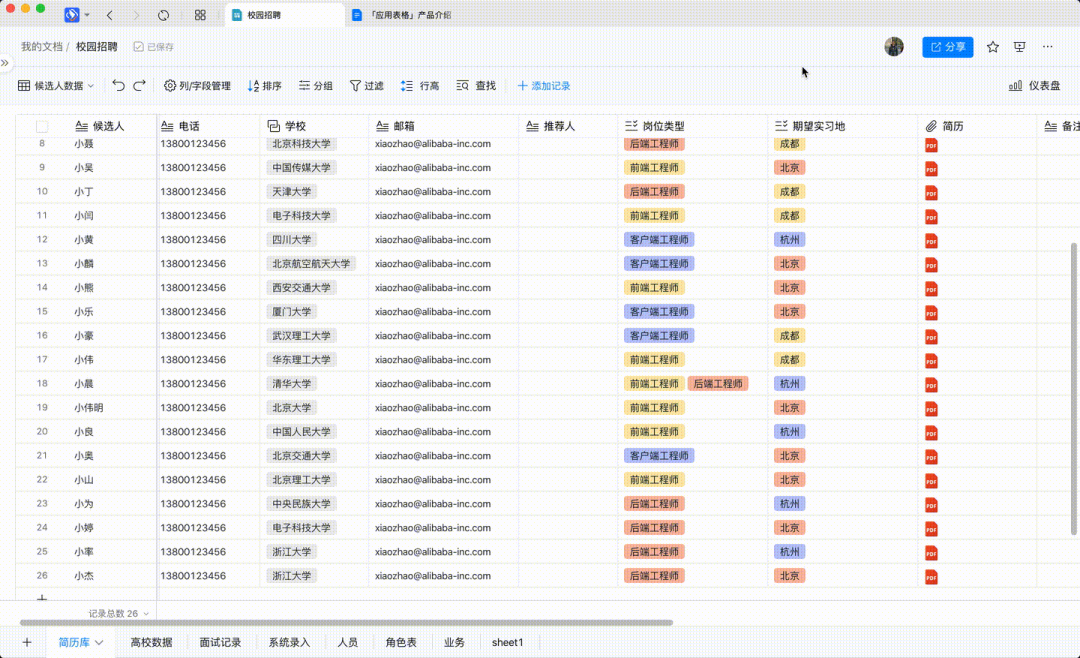Click the 我的文档 breadcrumb link

tap(42, 47)
